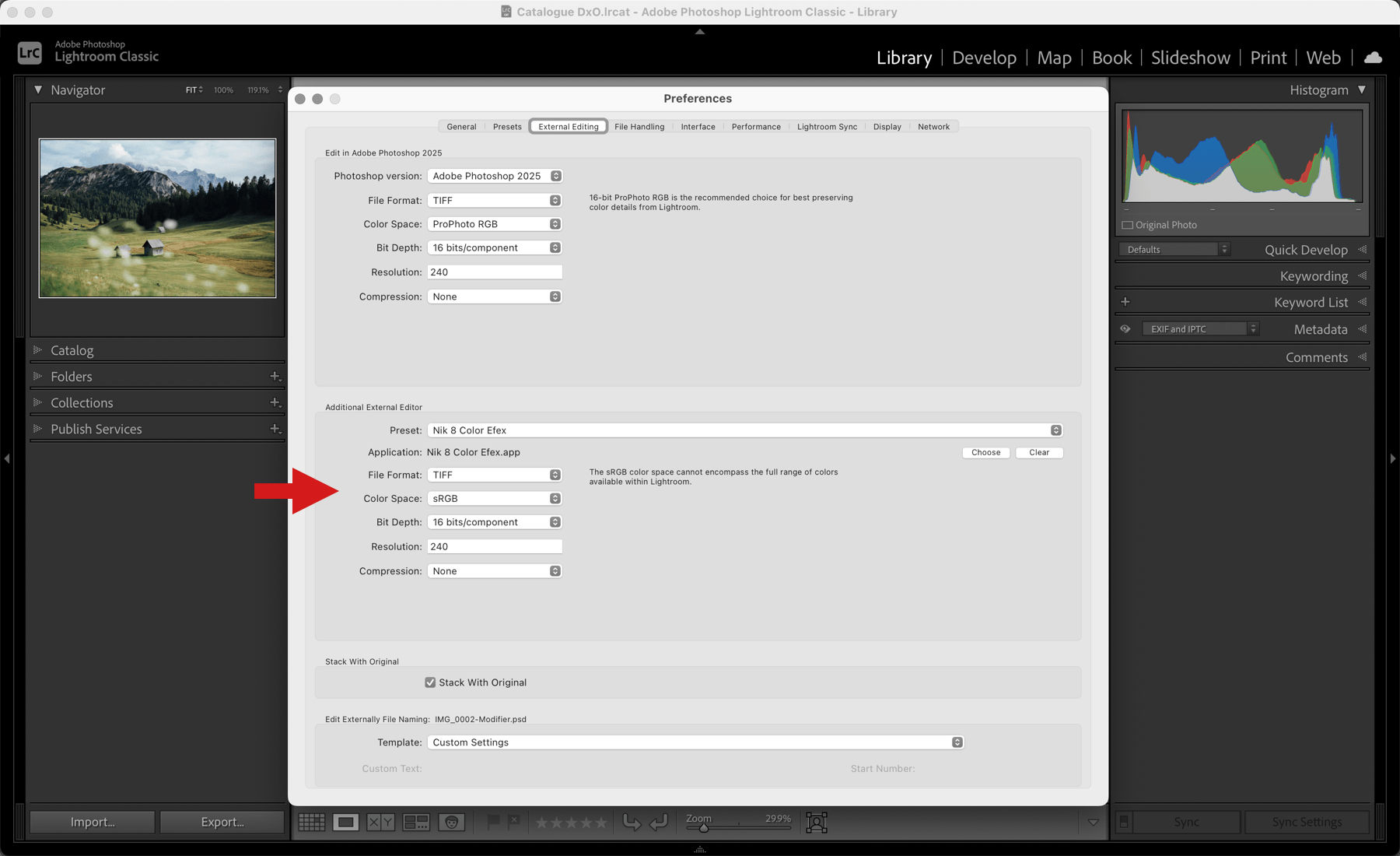The height and width of the screenshot is (856, 1400).
Task: Open the ProPhoto RGB Color Space dropdown
Action: 495,224
